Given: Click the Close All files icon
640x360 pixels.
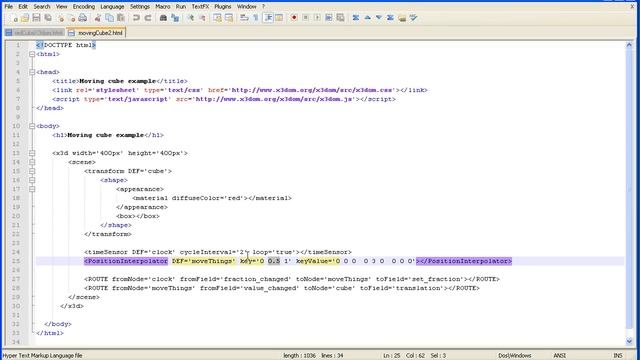Looking at the screenshot, I should [71, 18].
